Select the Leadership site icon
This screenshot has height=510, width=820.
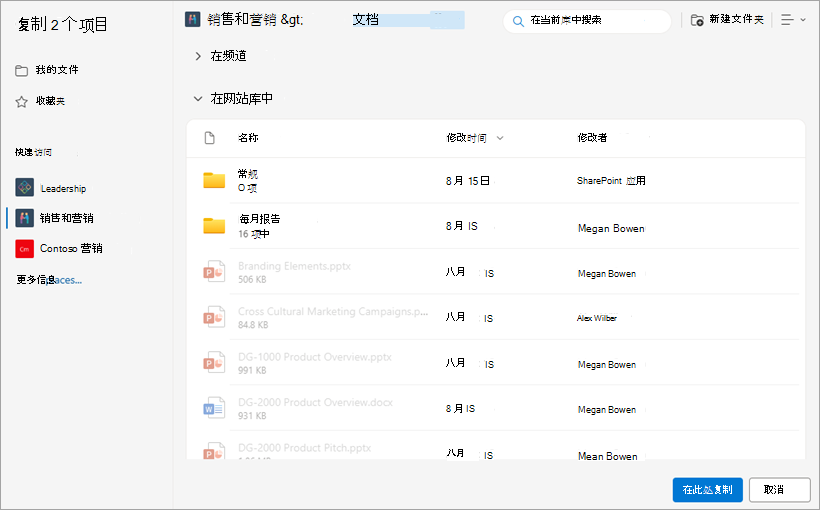[x=25, y=187]
